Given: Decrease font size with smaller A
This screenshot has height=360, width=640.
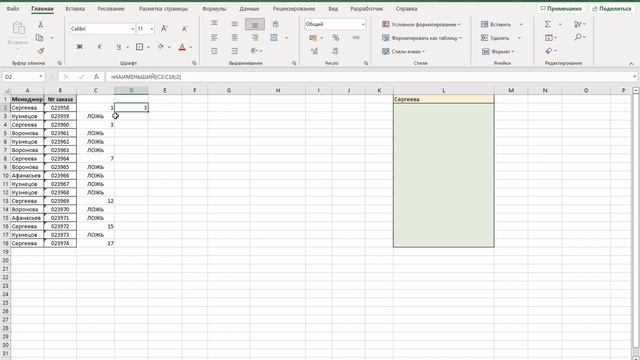Looking at the screenshot, I should (184, 29).
